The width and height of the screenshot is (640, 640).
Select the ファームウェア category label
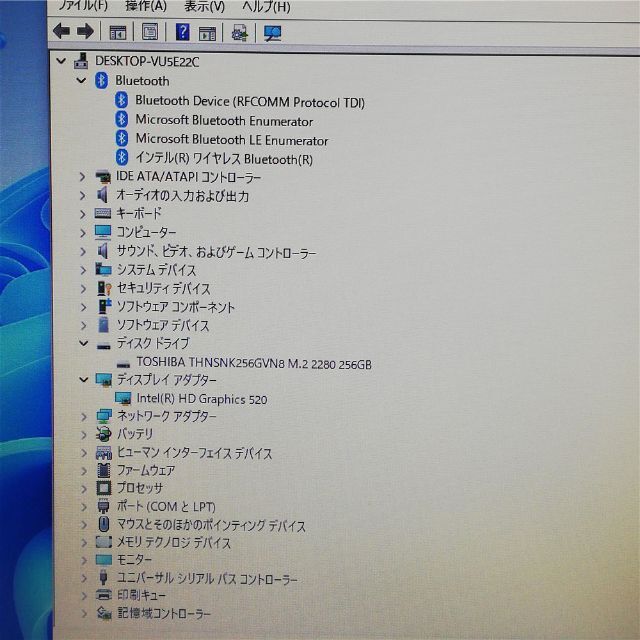pyautogui.click(x=146, y=470)
